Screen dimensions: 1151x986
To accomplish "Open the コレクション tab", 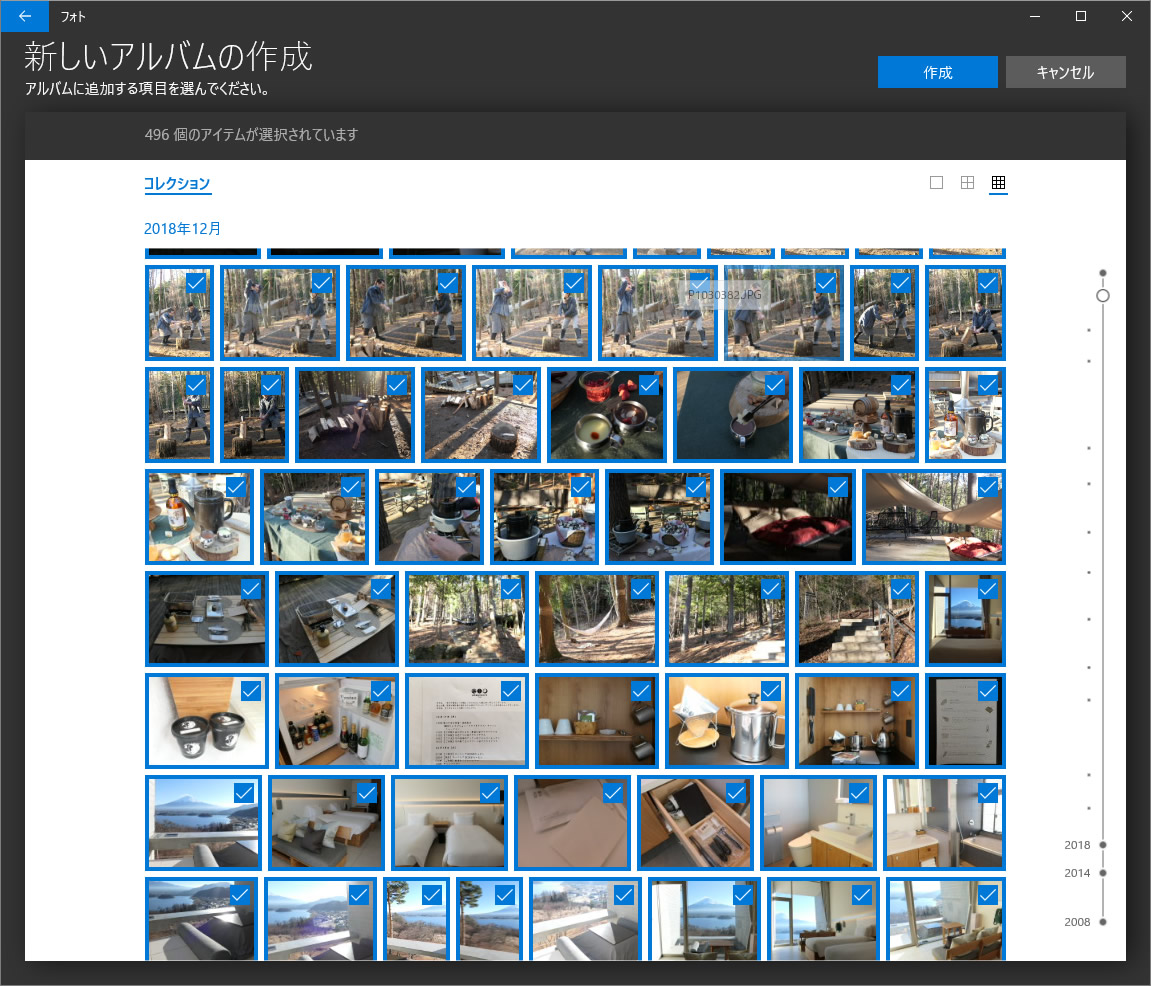I will coord(177,184).
